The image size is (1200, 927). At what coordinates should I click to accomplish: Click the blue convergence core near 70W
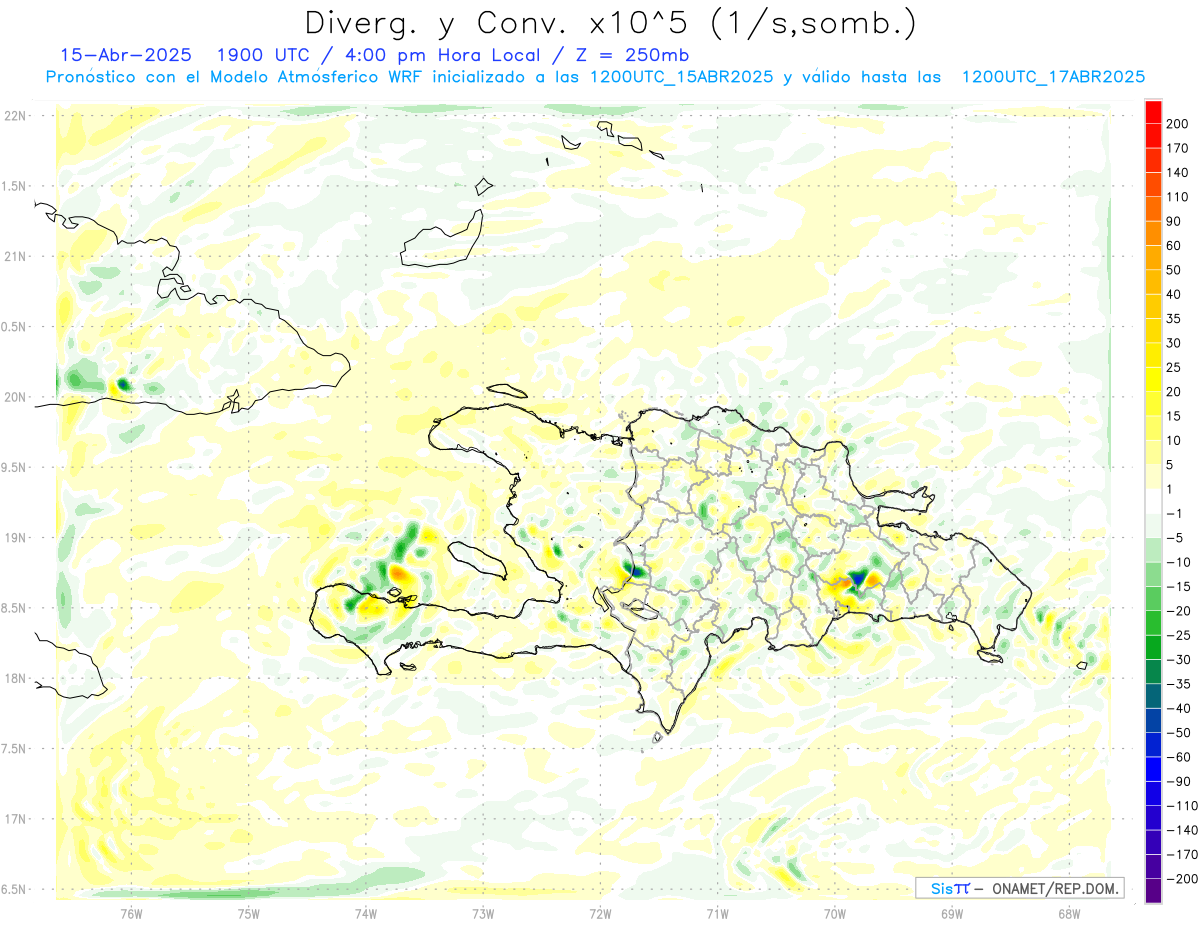[x=857, y=579]
